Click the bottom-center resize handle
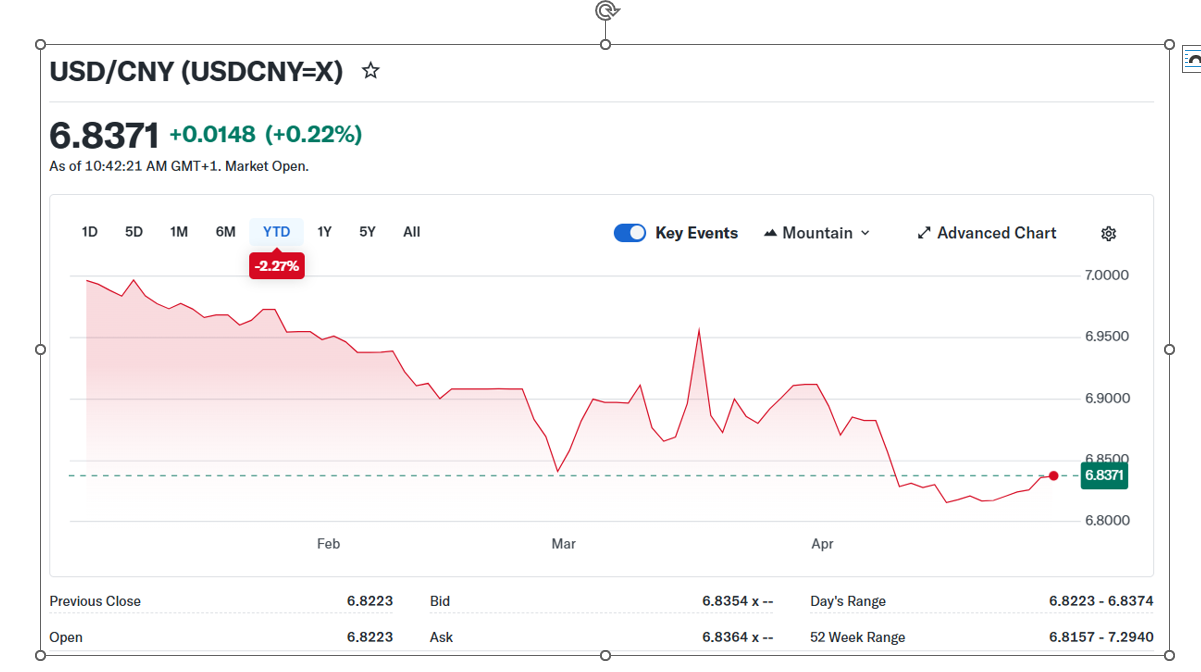Viewport: 1201px width, 672px height. pos(605,655)
